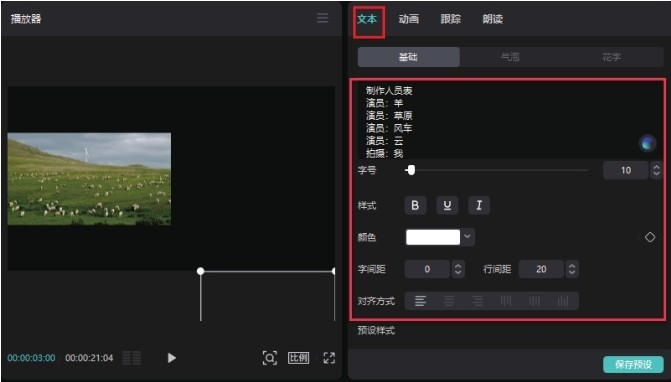Click the text box corner handle in preview
The height and width of the screenshot is (382, 671).
coord(200,271)
